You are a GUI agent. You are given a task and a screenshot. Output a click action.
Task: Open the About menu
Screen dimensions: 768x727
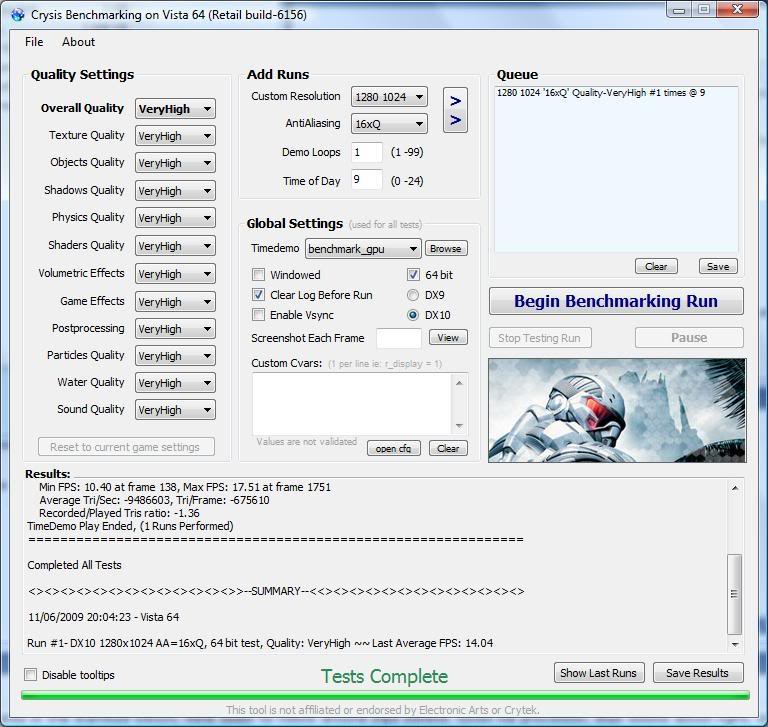78,42
